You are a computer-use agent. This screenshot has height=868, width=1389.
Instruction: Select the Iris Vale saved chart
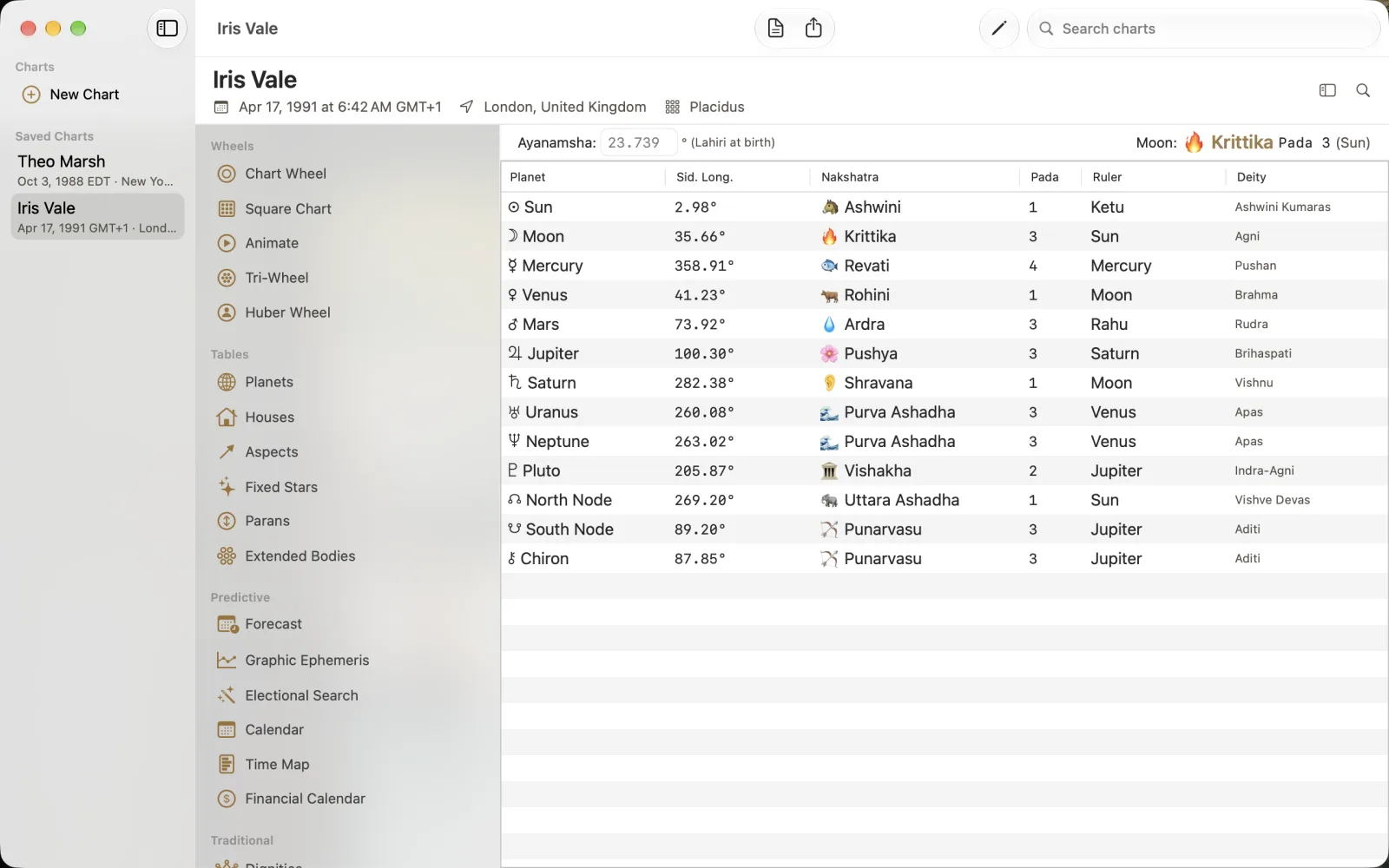coord(97,217)
